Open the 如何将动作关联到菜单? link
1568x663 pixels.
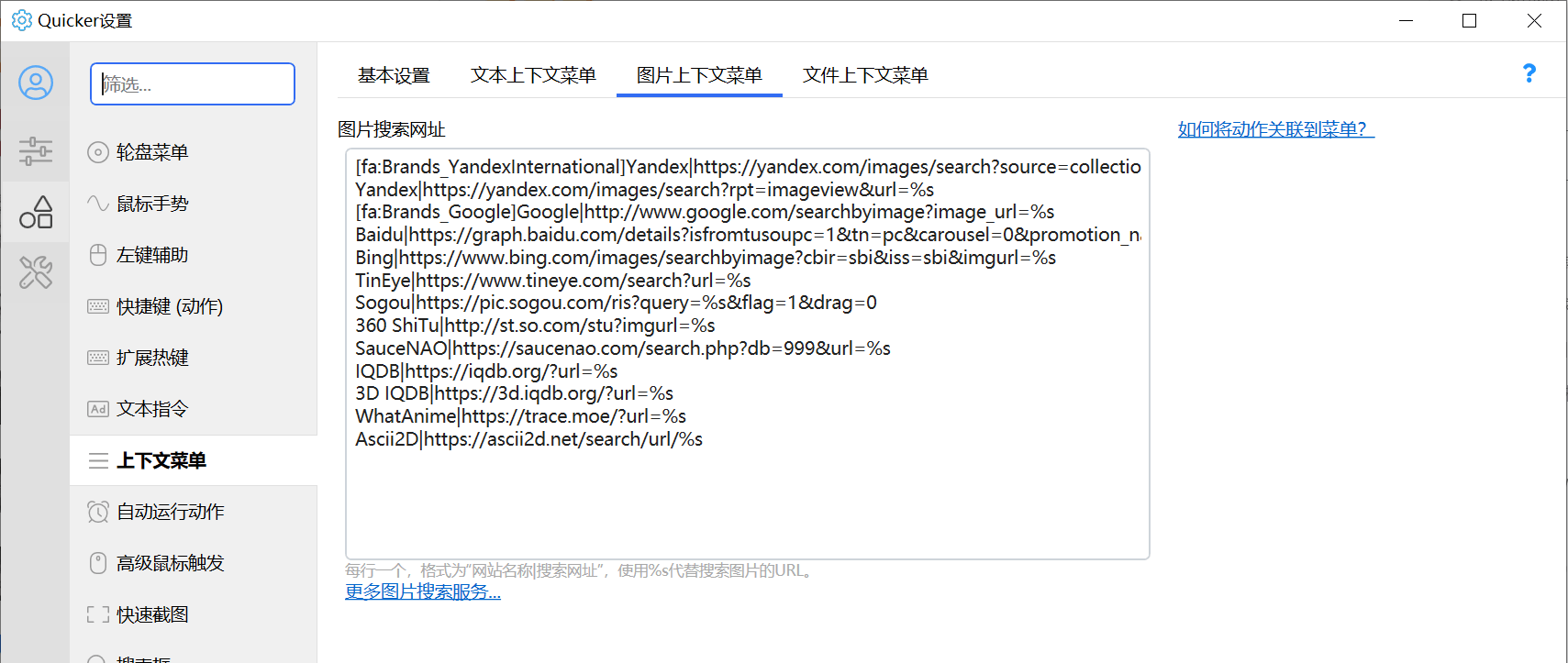point(1276,129)
